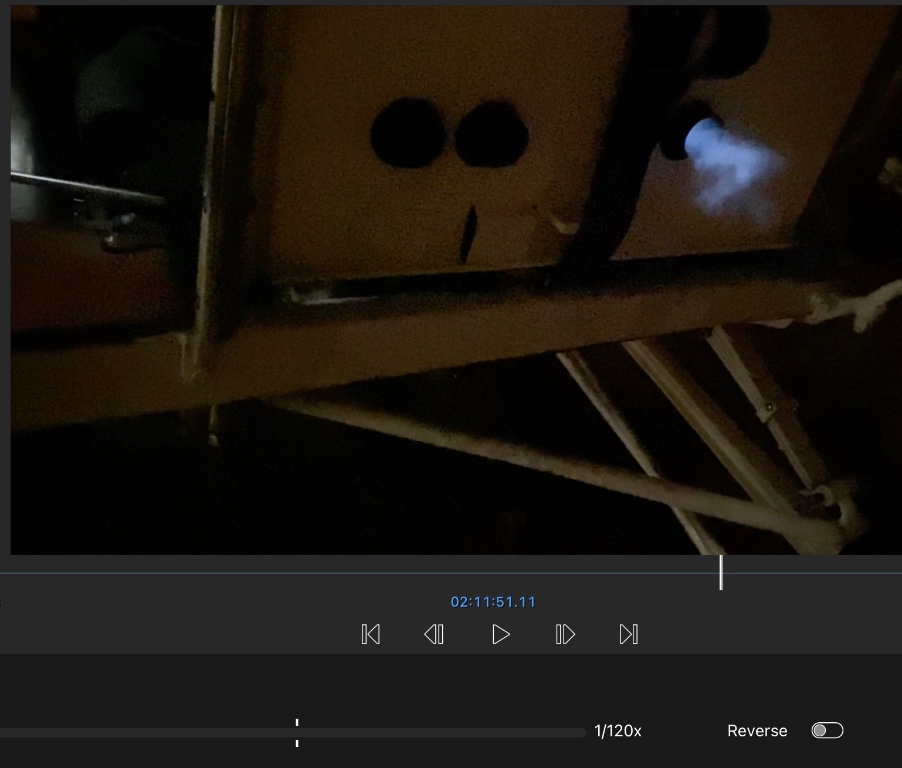The height and width of the screenshot is (768, 902).
Task: Step forward one frame
Action: coord(565,634)
